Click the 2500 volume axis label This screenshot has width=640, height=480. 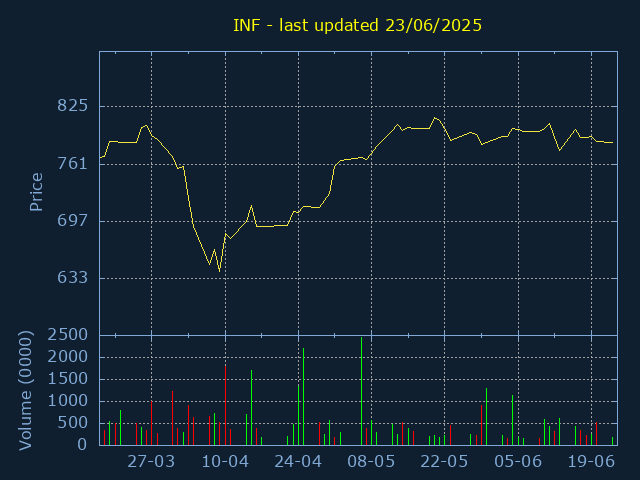pyautogui.click(x=68, y=335)
